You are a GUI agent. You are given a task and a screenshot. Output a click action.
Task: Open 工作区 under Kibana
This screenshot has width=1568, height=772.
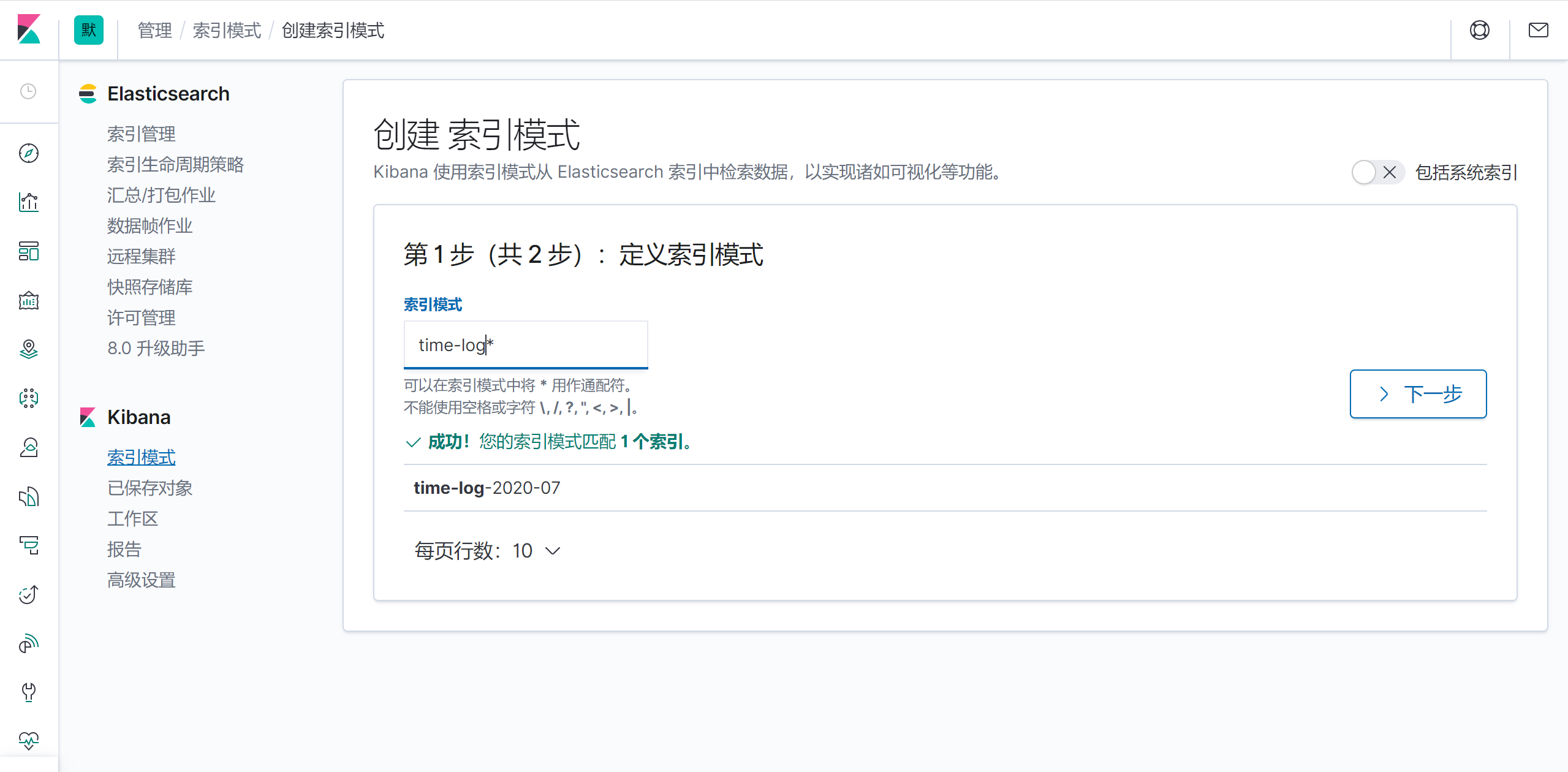pos(133,518)
